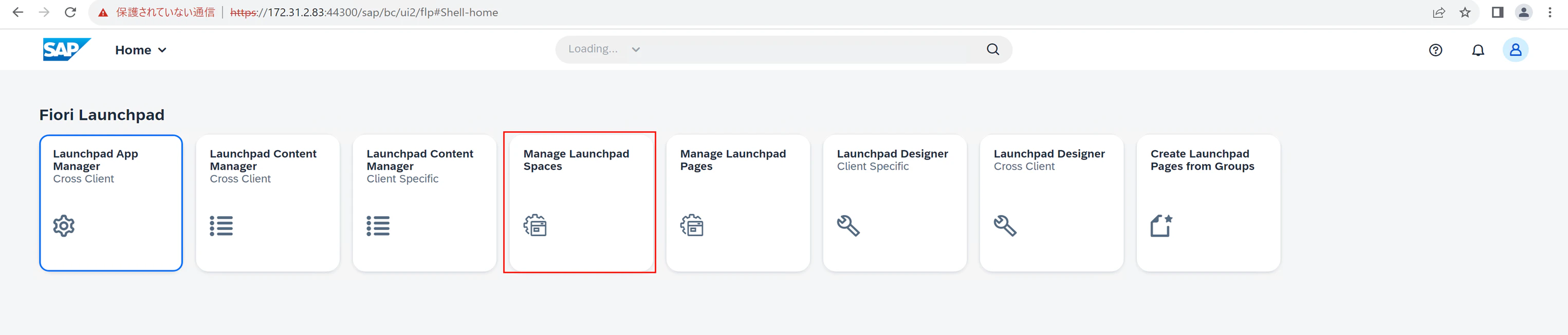The image size is (1568, 335).
Task: Click the Manage Launchpad Spaces tile icon
Action: 535,225
